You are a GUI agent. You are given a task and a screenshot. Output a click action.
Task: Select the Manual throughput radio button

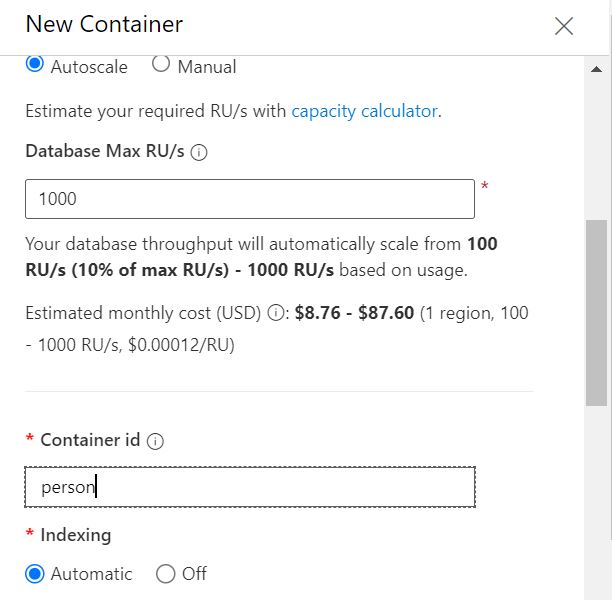pyautogui.click(x=161, y=65)
